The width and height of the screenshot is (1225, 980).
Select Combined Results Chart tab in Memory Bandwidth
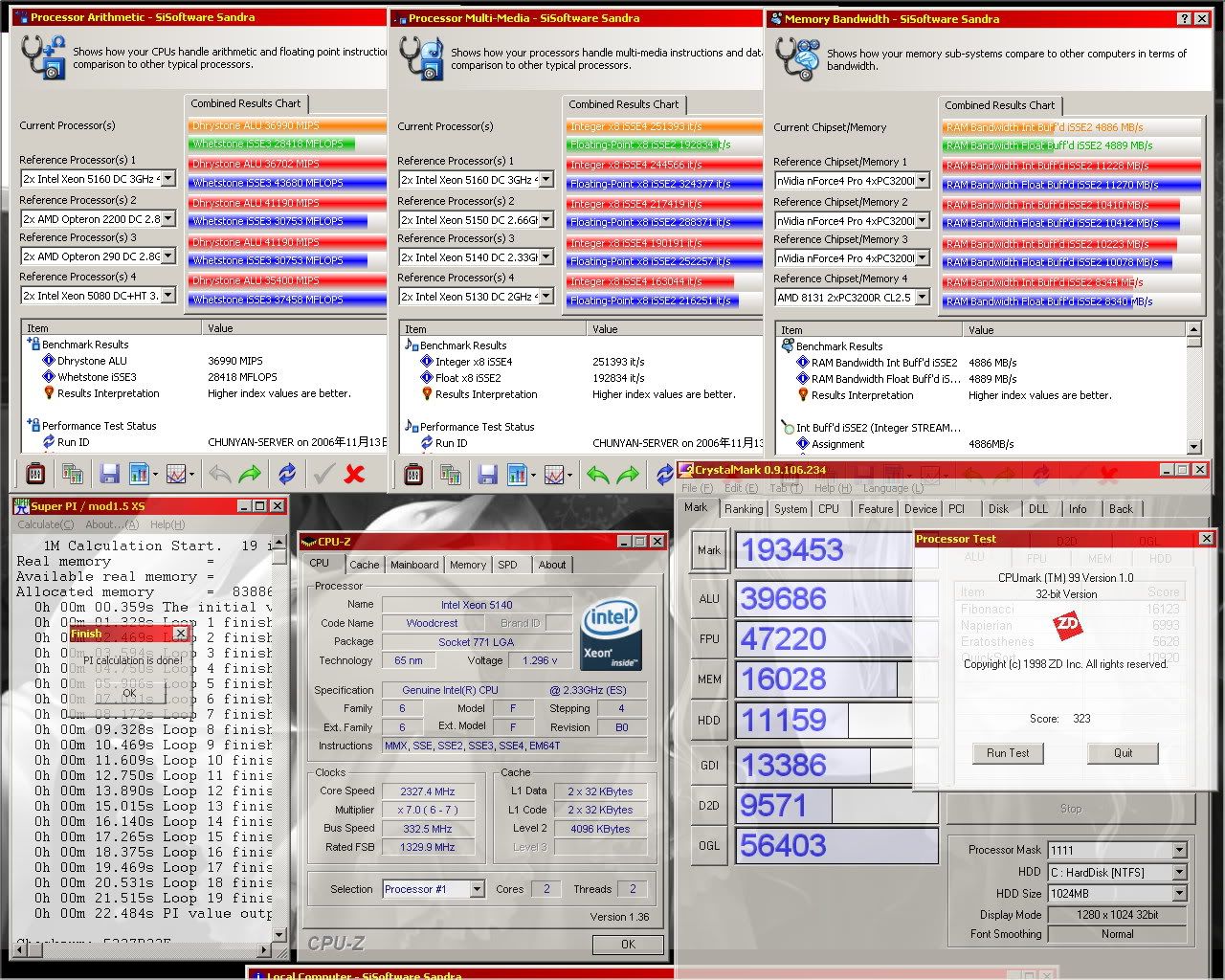tap(999, 105)
